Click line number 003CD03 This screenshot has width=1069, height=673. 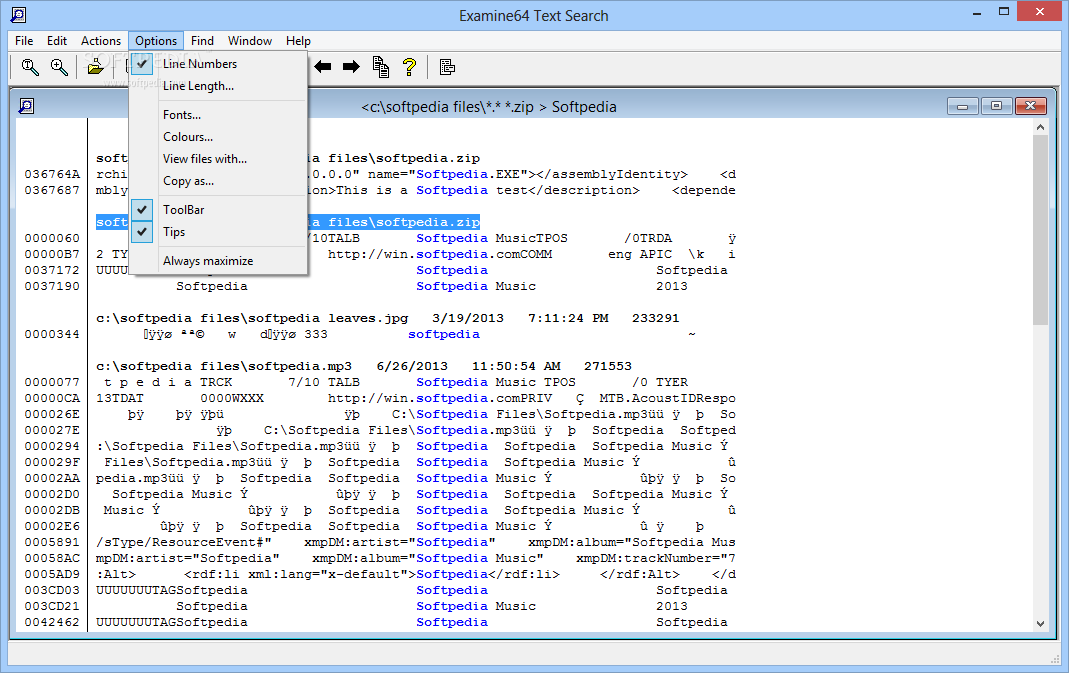coord(52,590)
